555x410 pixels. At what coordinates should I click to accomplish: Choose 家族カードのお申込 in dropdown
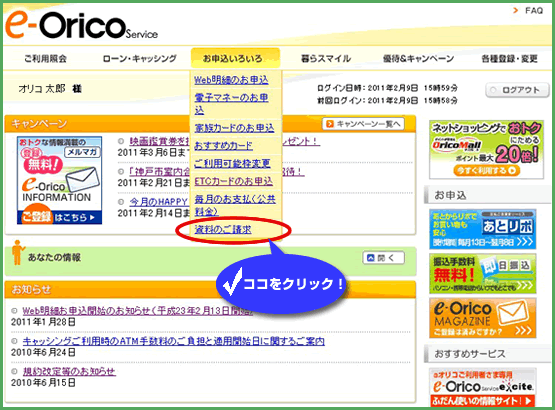[x=234, y=128]
